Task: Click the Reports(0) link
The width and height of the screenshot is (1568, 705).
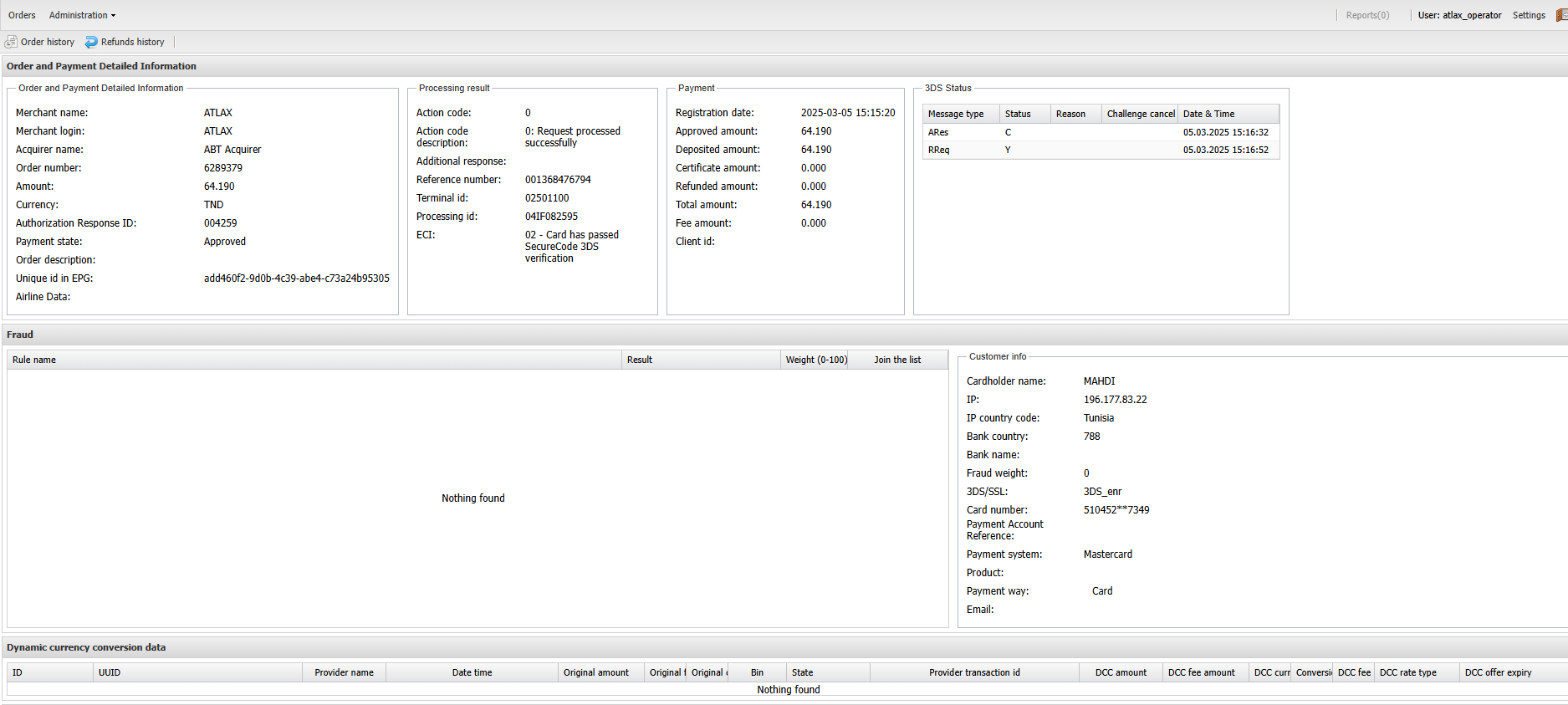Action: pos(1367,15)
